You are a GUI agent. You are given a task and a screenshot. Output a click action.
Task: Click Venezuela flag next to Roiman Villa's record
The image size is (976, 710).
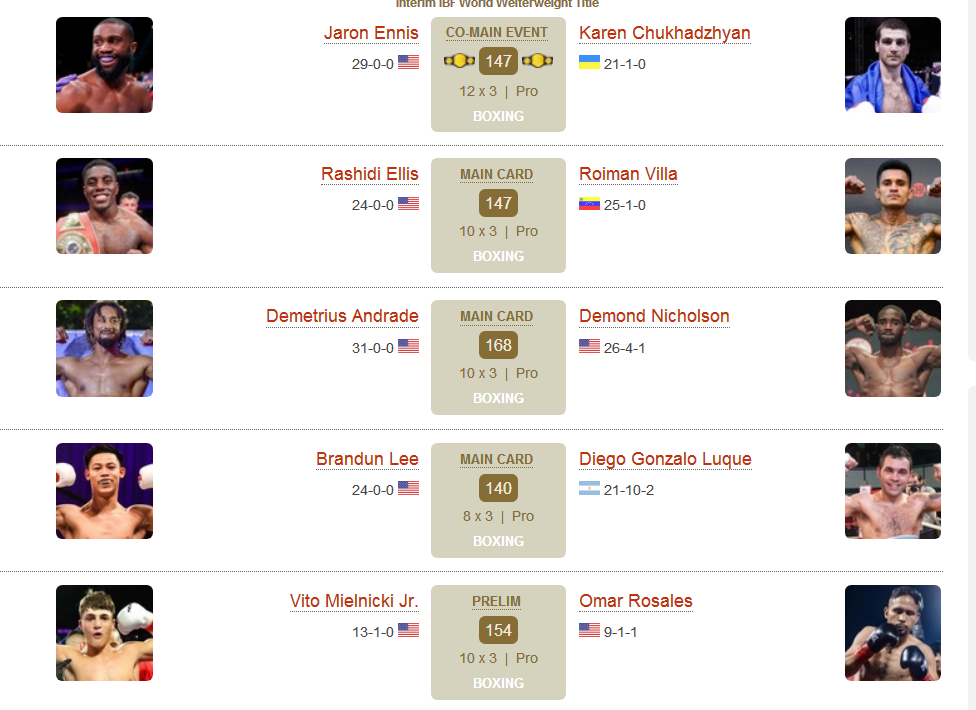point(589,205)
